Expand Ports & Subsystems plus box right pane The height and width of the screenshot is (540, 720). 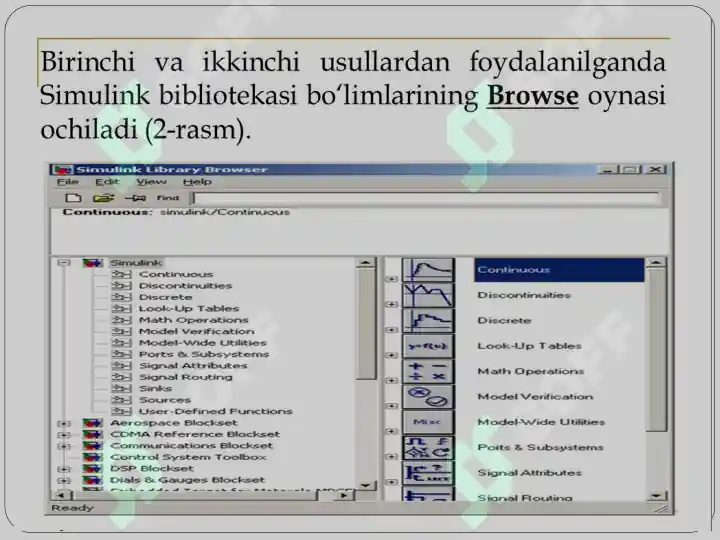(x=391, y=456)
